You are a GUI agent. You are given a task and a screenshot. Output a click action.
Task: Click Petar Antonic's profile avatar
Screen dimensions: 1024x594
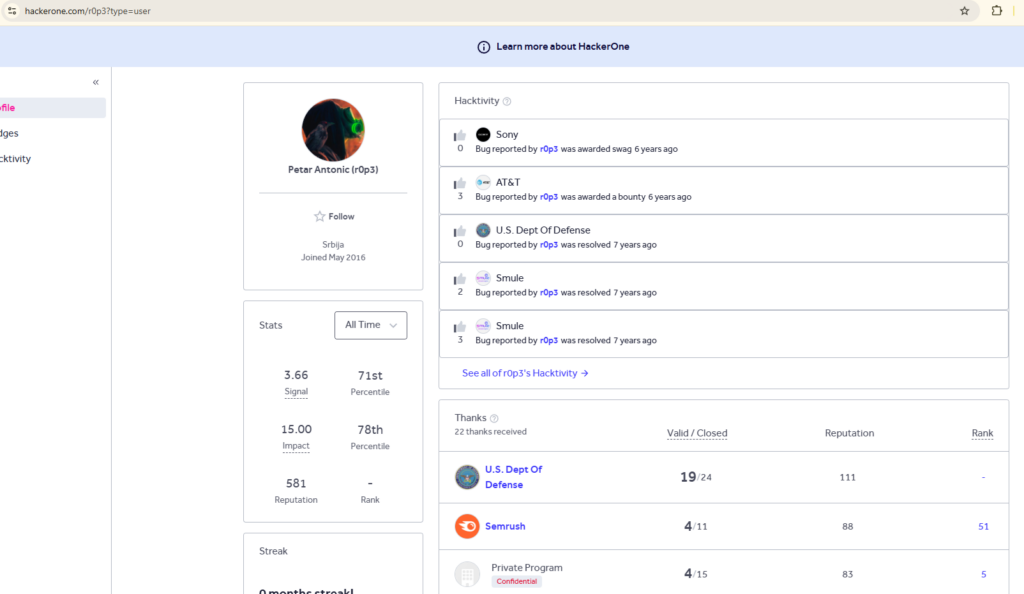(x=333, y=130)
